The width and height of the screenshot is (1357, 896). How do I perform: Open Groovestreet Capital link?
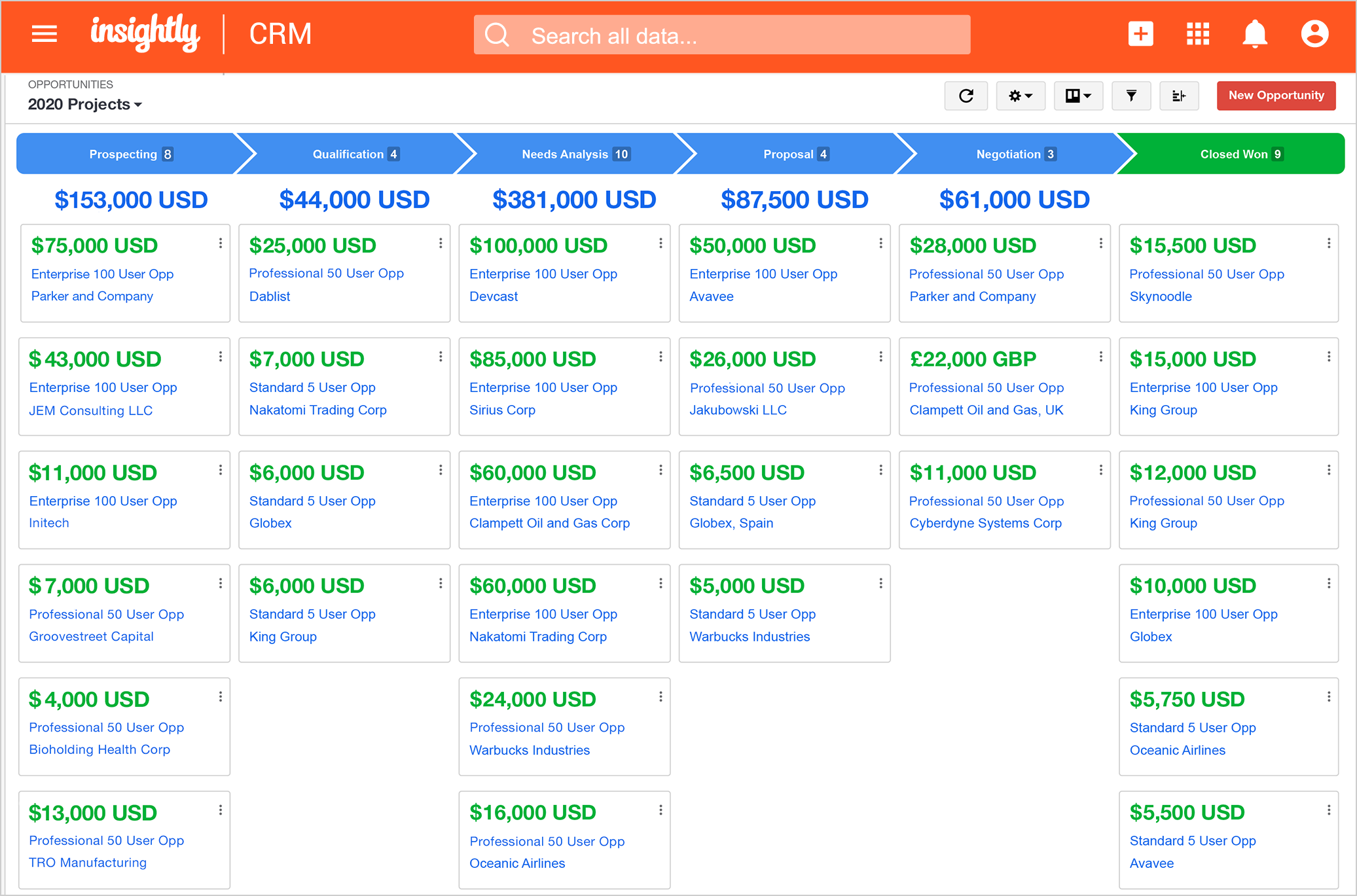click(x=91, y=636)
